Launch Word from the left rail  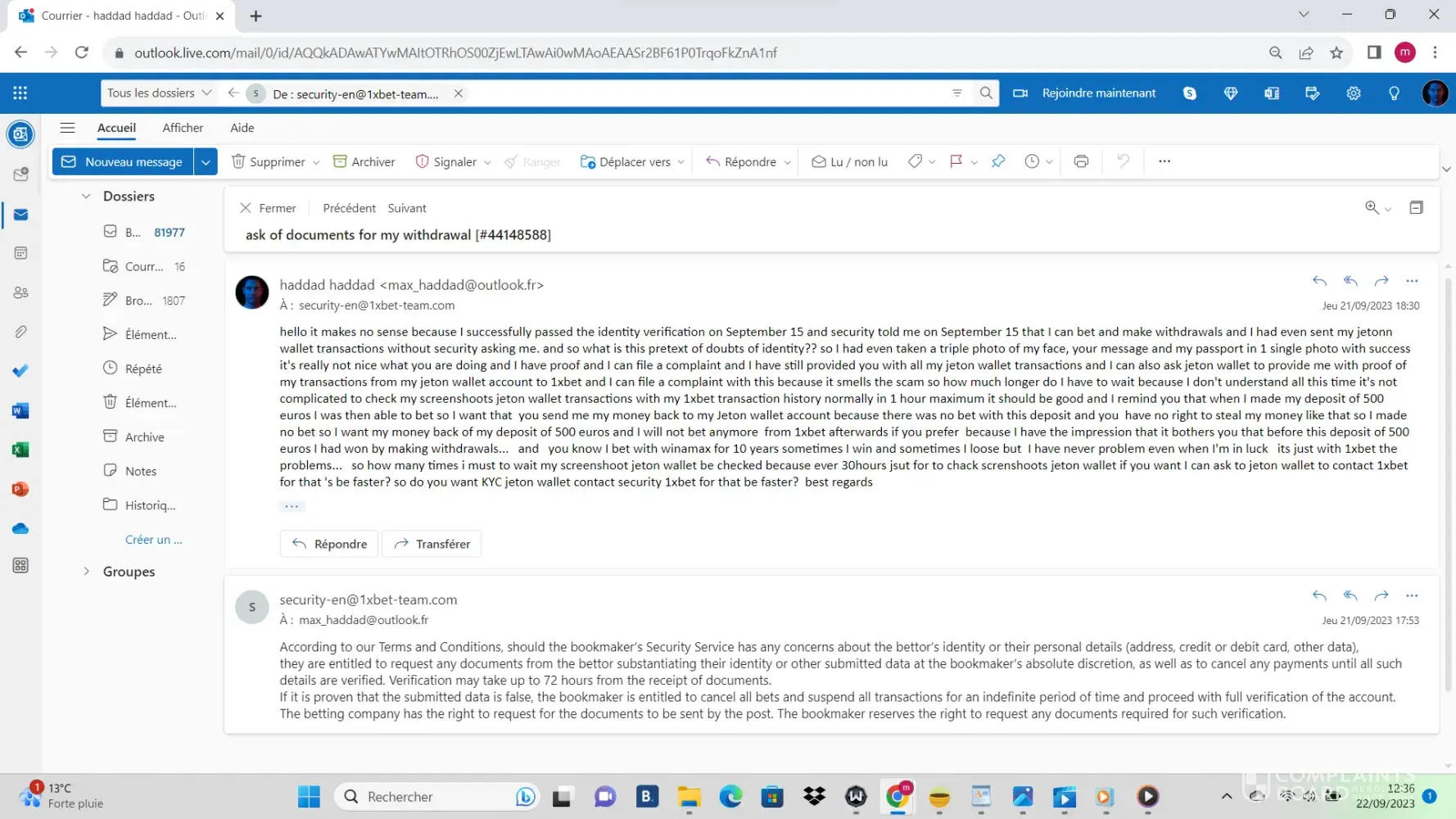tap(21, 410)
